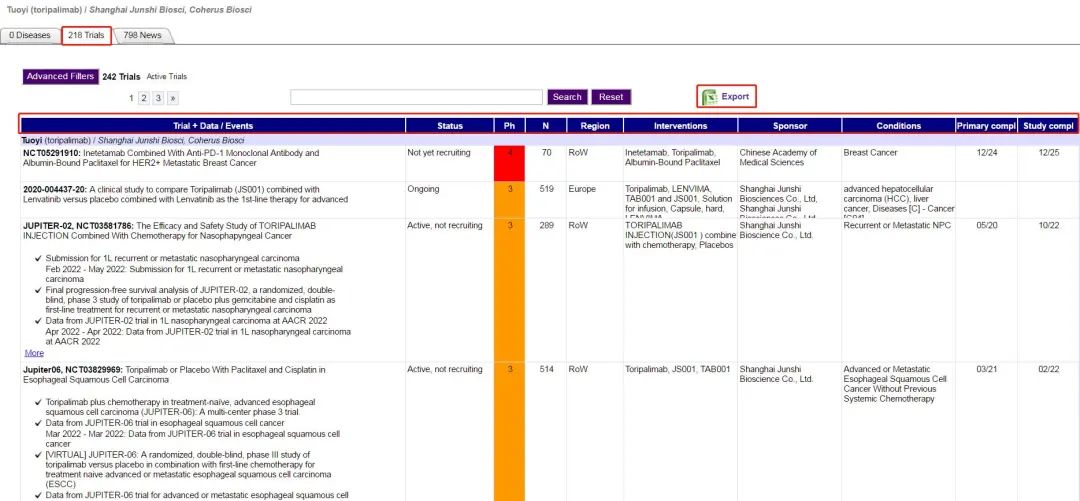Screen dimensions: 1080x501
Task: Click 'Not yet recruiting' status
Action: click(439, 153)
